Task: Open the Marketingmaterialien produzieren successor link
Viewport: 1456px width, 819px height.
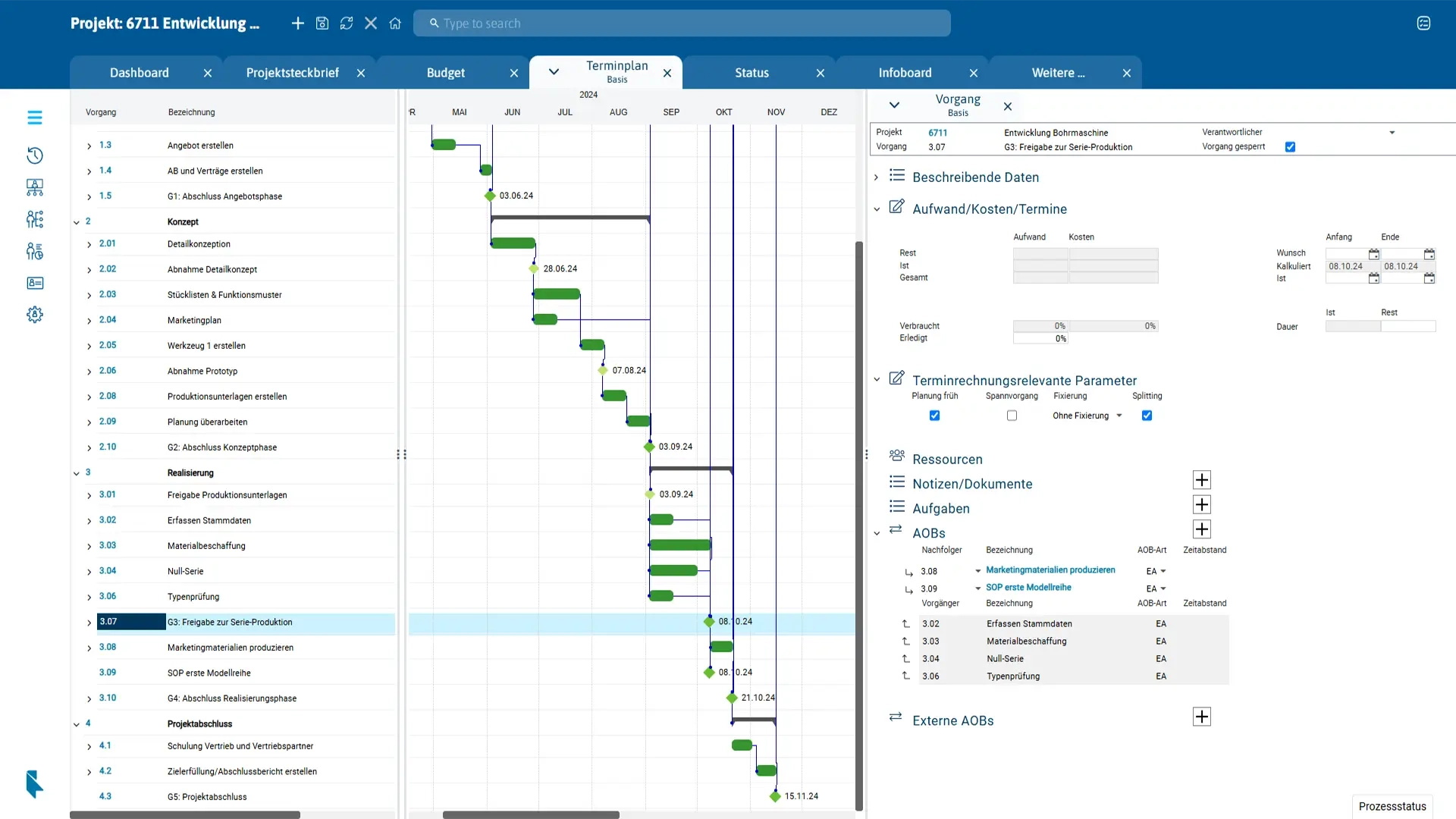Action: pos(1050,570)
